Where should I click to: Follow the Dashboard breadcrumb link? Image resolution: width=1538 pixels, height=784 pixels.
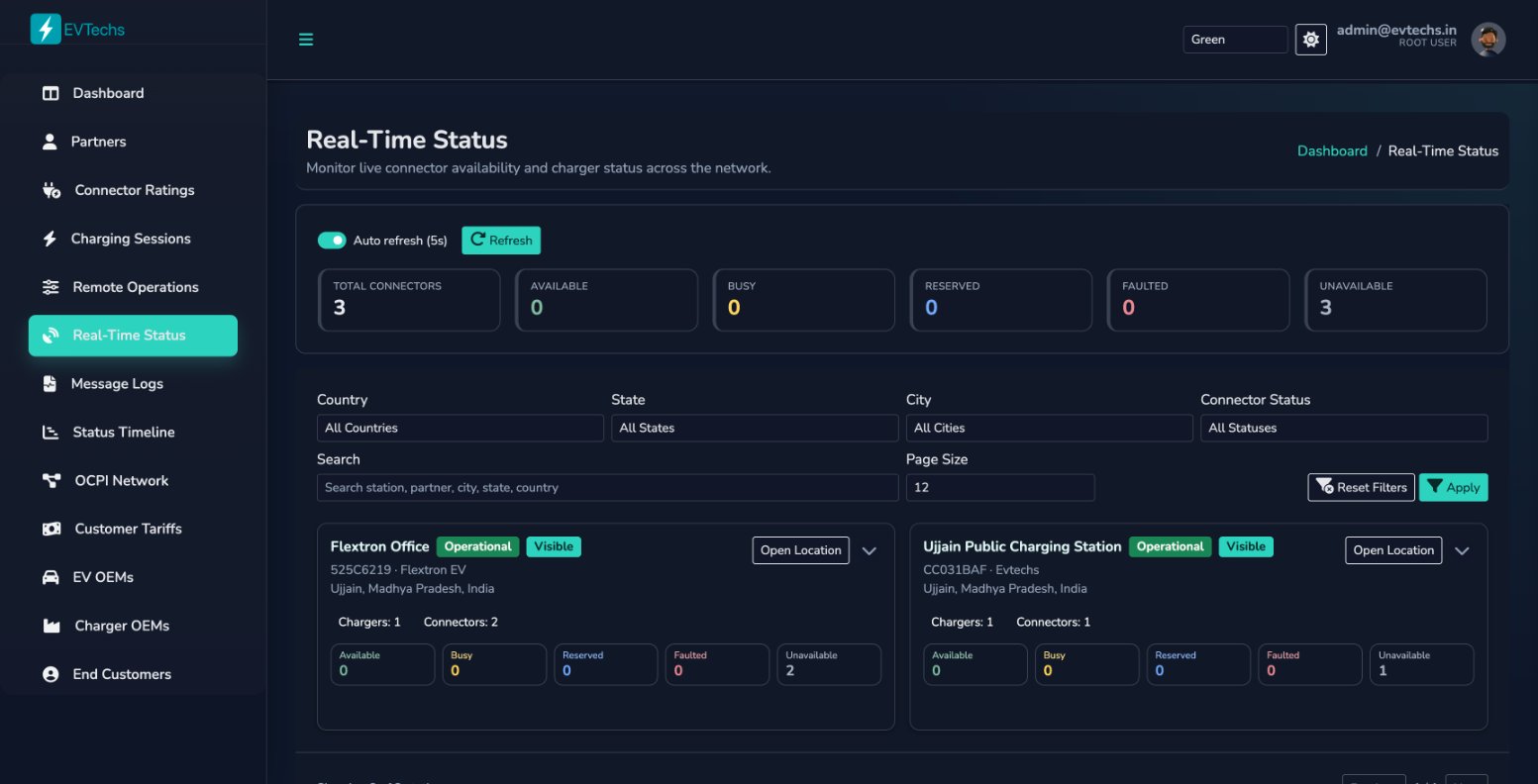[1331, 150]
